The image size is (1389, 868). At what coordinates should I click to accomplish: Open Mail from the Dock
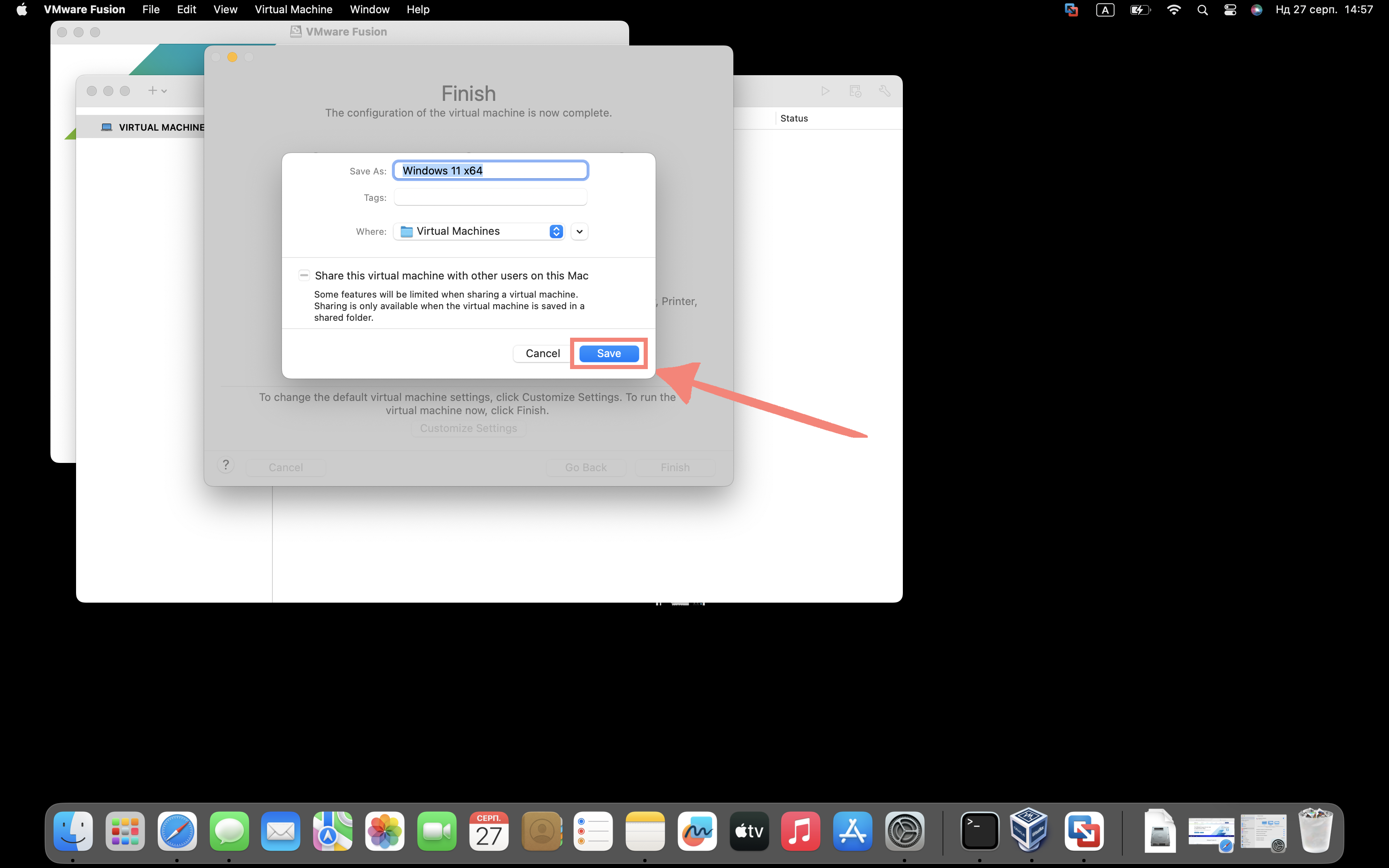[281, 831]
